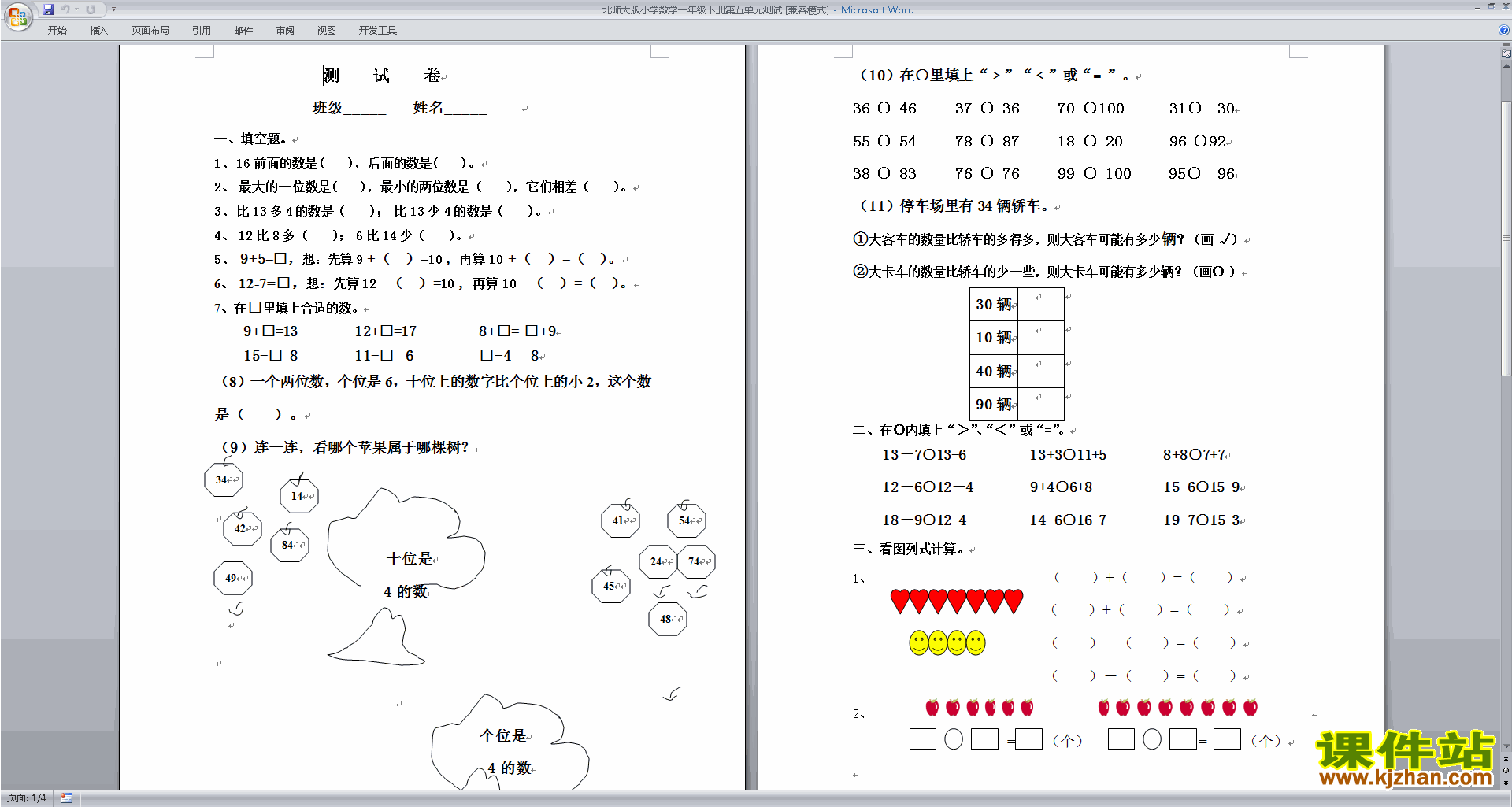
Task: Click the apple shape labeled 34
Action: (224, 479)
